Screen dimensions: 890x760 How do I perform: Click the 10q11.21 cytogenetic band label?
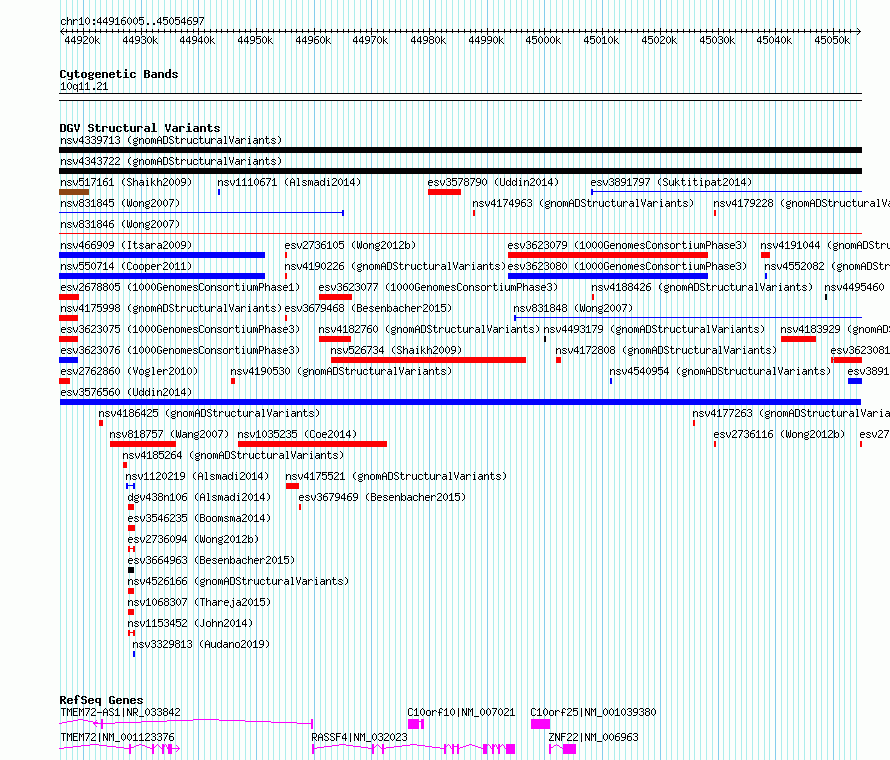(x=84, y=86)
